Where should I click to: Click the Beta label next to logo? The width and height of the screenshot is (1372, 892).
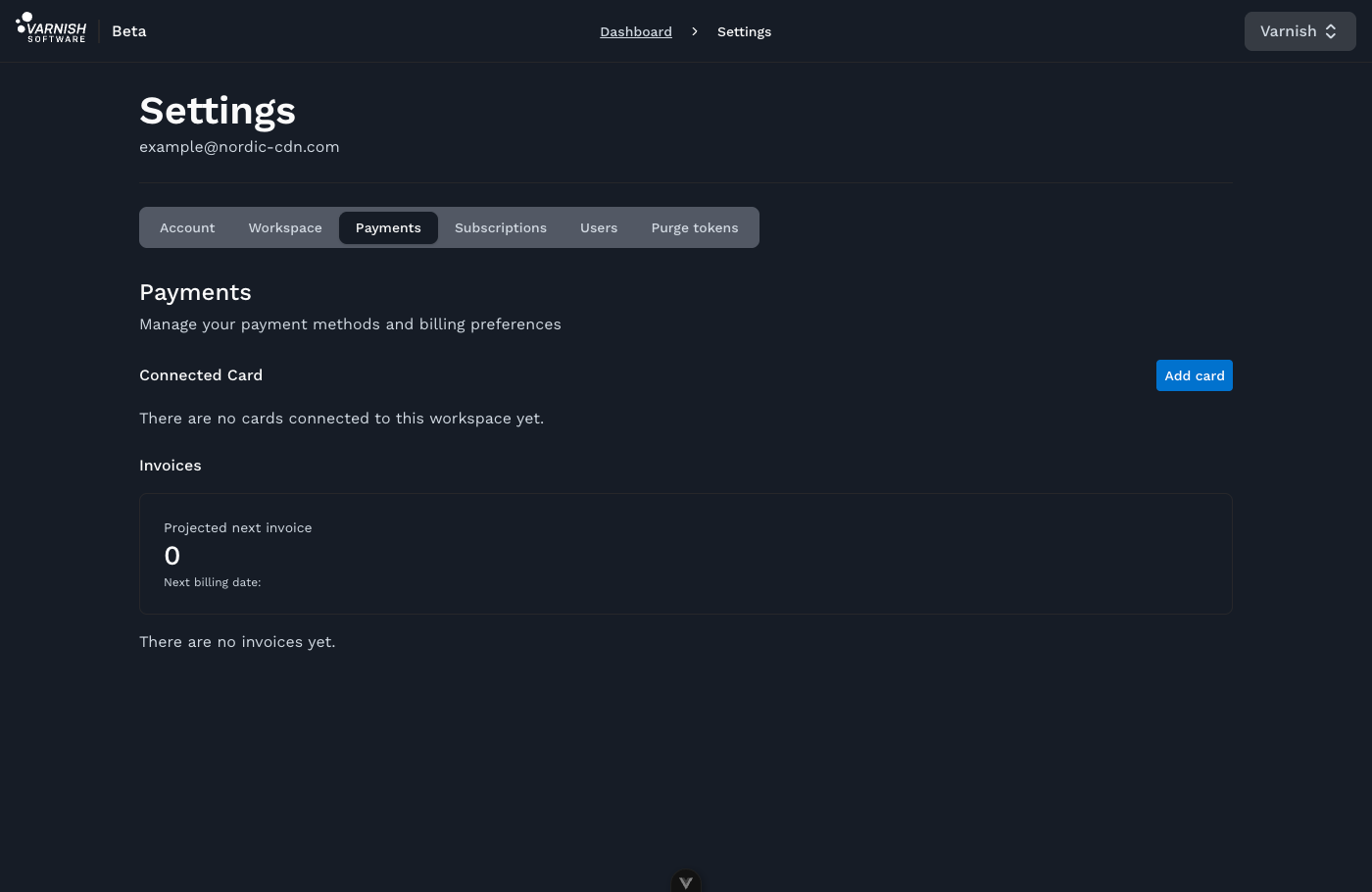[x=129, y=31]
